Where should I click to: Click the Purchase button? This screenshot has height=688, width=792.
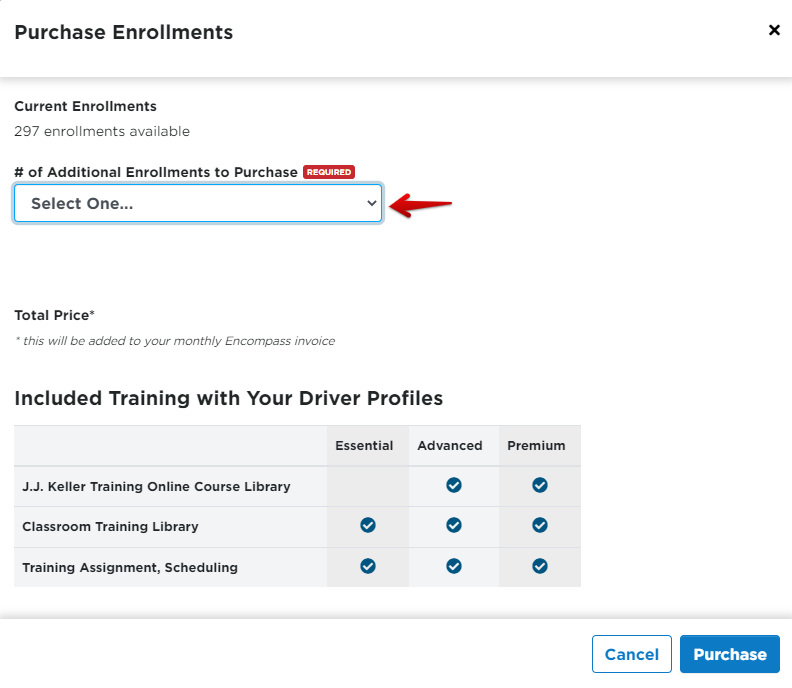point(729,654)
